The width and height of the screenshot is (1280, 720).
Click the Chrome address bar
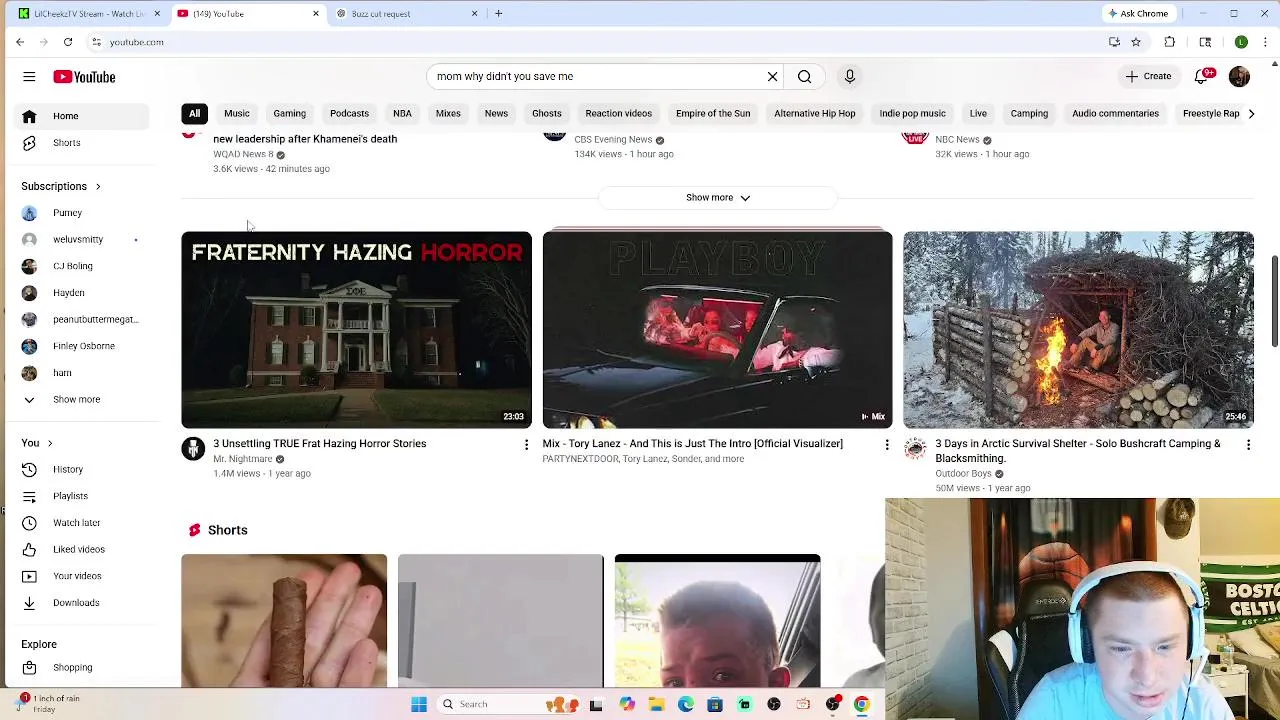coord(600,42)
